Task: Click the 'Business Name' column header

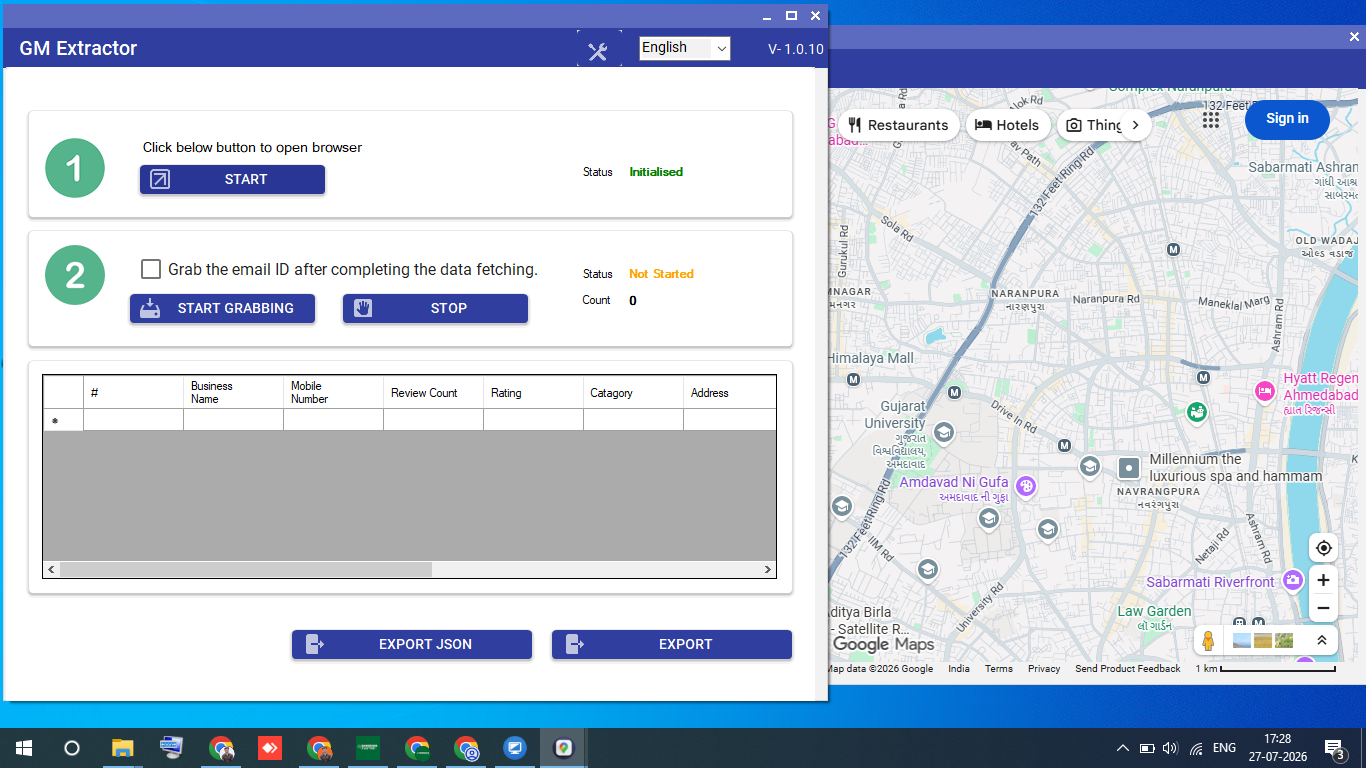Action: pos(233,392)
